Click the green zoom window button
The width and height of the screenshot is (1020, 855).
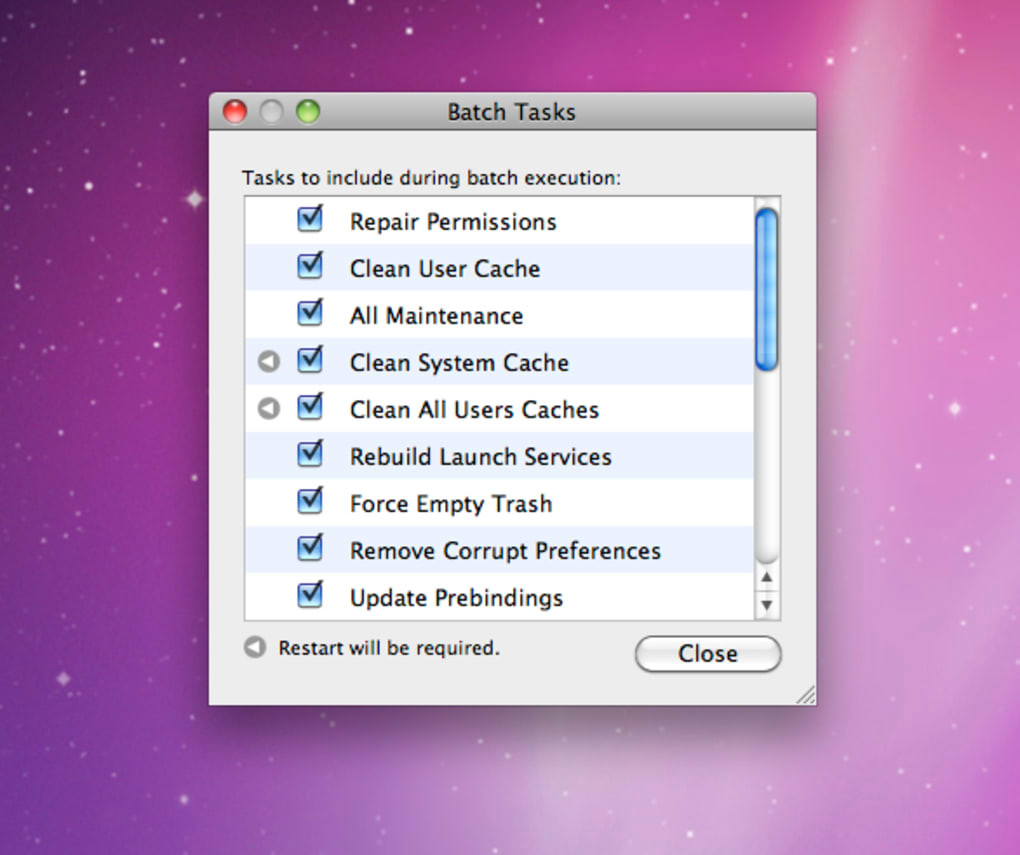pos(308,111)
